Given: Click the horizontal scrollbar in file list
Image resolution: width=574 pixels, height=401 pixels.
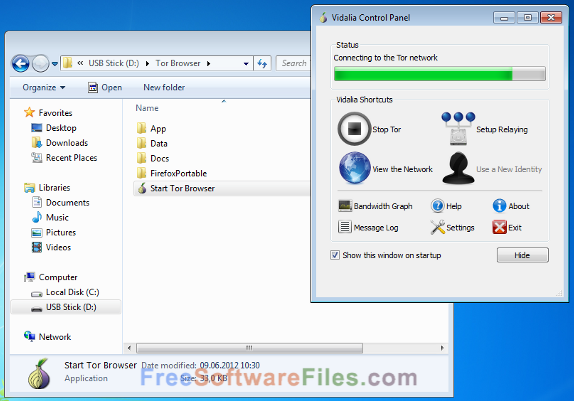Looking at the screenshot, I should 249,348.
